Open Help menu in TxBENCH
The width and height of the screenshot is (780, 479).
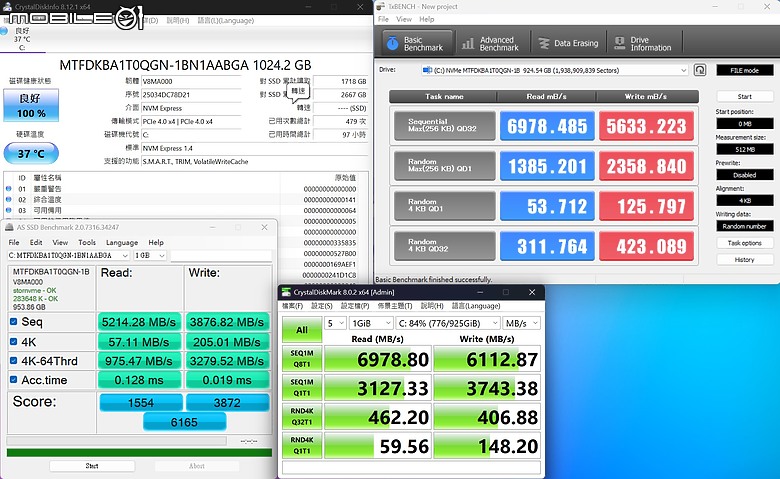[426, 19]
